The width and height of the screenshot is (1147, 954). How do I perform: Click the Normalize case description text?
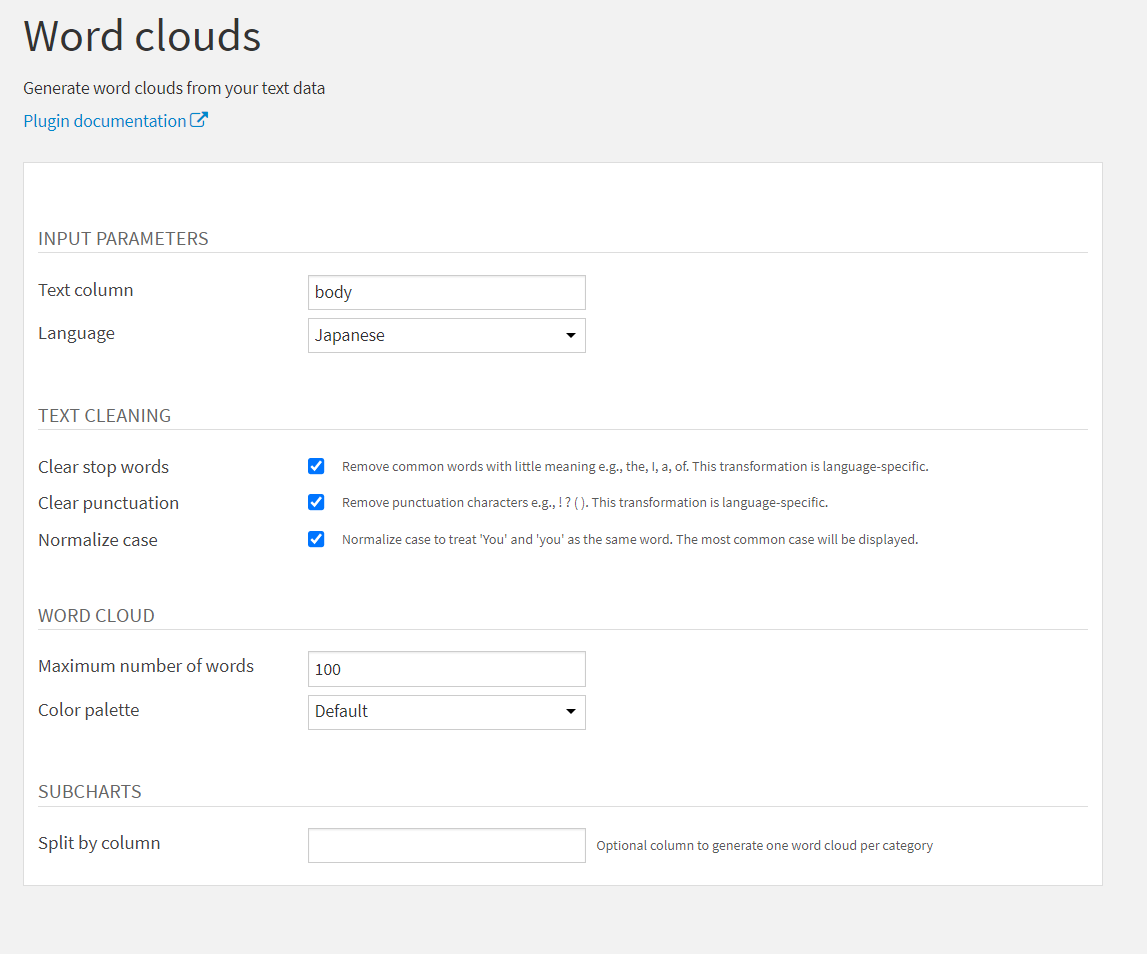point(629,540)
